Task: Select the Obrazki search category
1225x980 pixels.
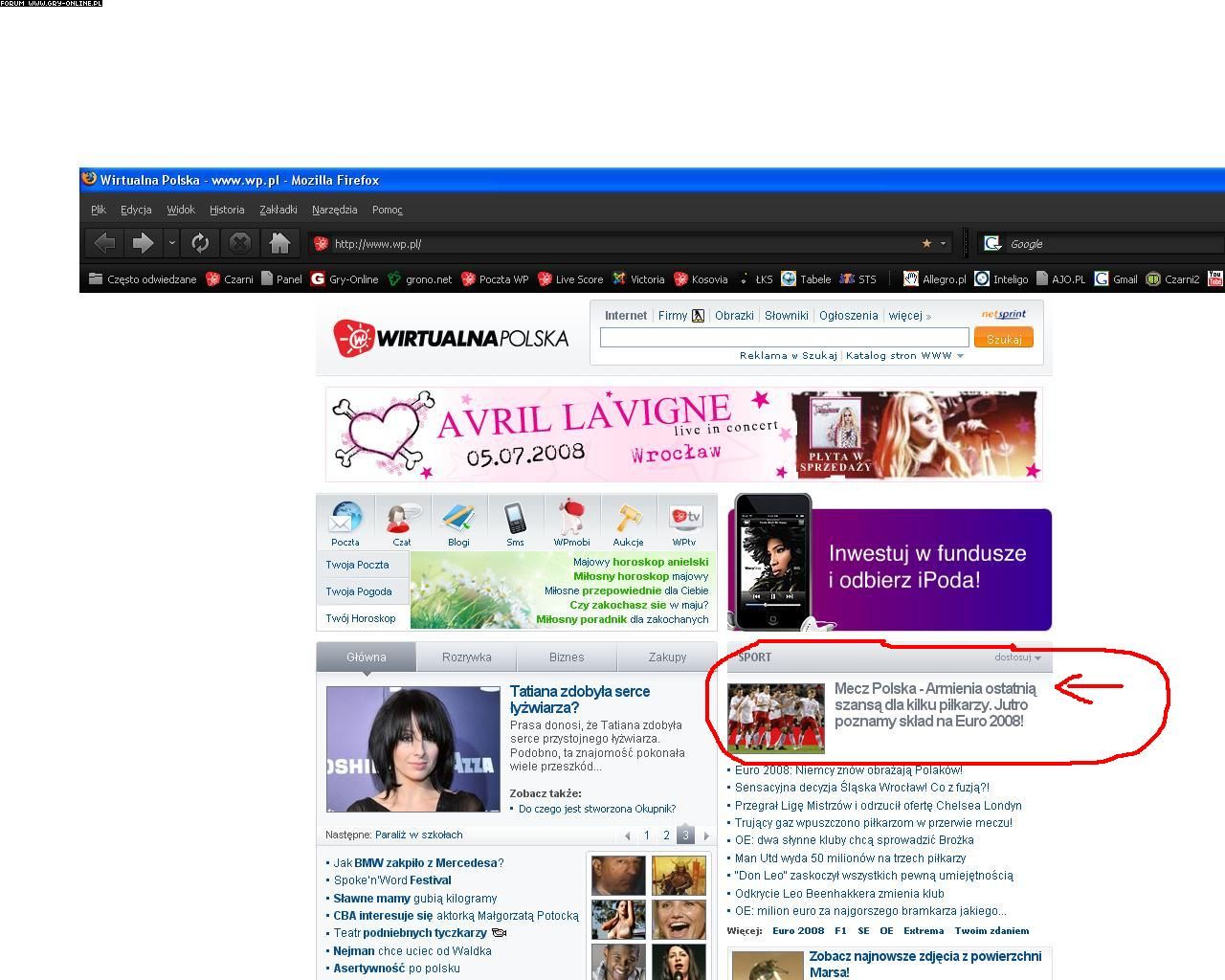Action: [734, 315]
